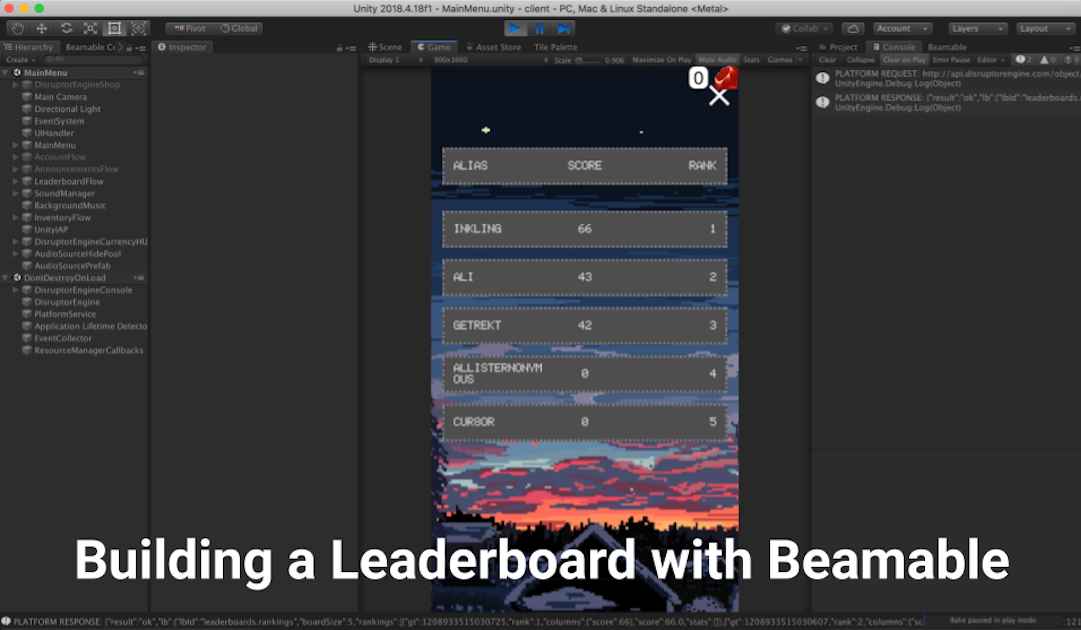Collapse the MainMenu scene
This screenshot has height=630, width=1081.
(6, 73)
